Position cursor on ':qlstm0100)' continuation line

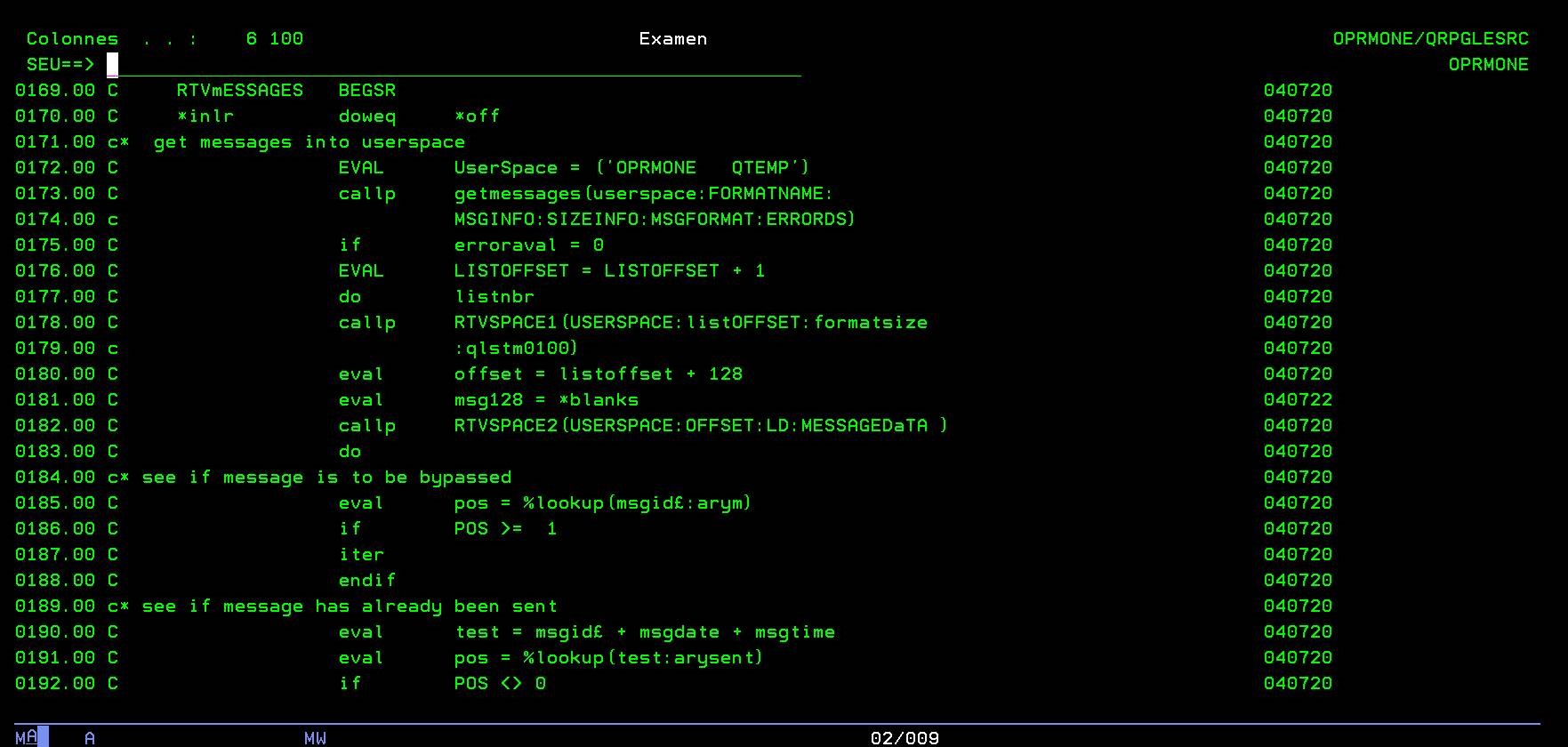pyautogui.click(x=516, y=349)
